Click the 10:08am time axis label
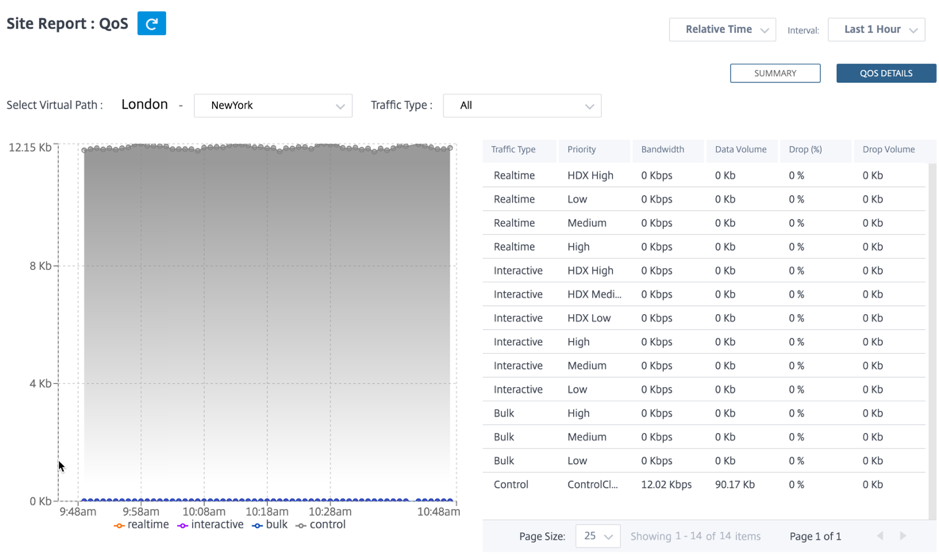 point(204,512)
